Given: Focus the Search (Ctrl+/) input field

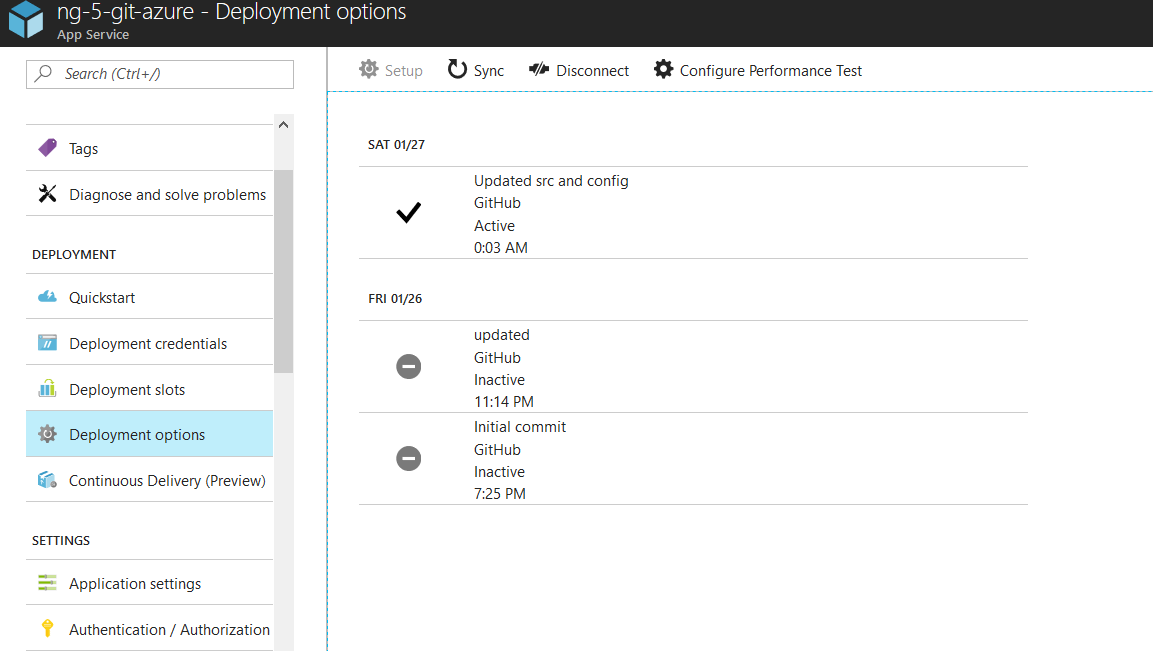Looking at the screenshot, I should [x=160, y=74].
